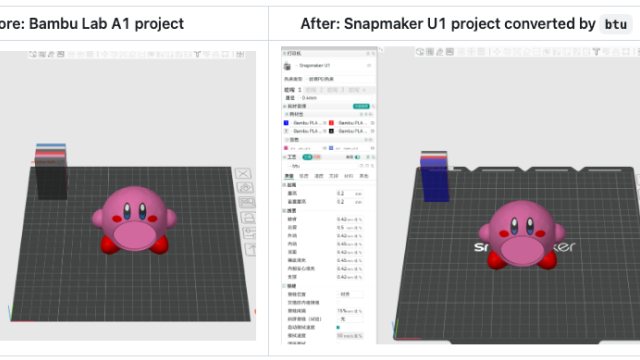This screenshot has width=640, height=360.
Task: Click the text-shape icon in the Before toolbar
Action: tap(198, 54)
